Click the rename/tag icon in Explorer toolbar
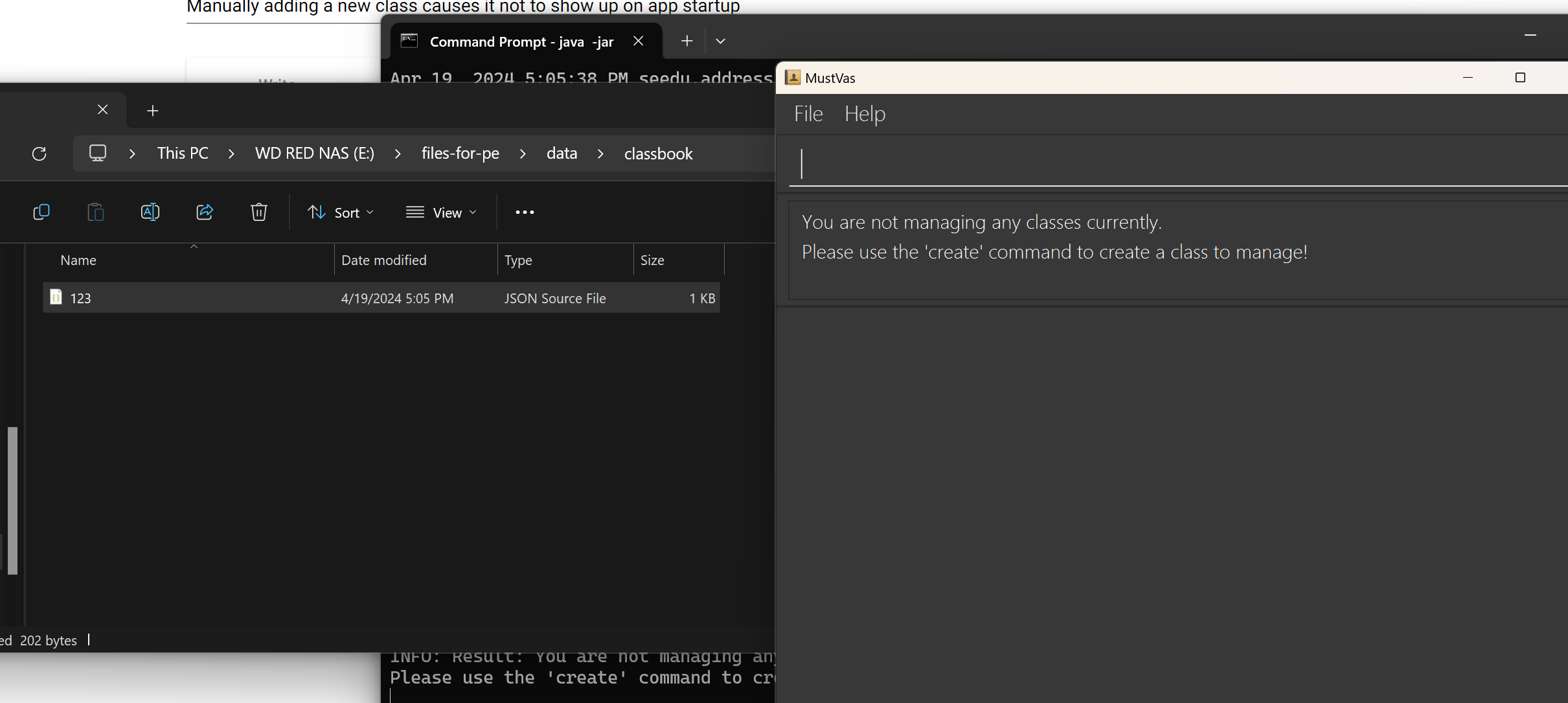The height and width of the screenshot is (703, 1568). [151, 211]
